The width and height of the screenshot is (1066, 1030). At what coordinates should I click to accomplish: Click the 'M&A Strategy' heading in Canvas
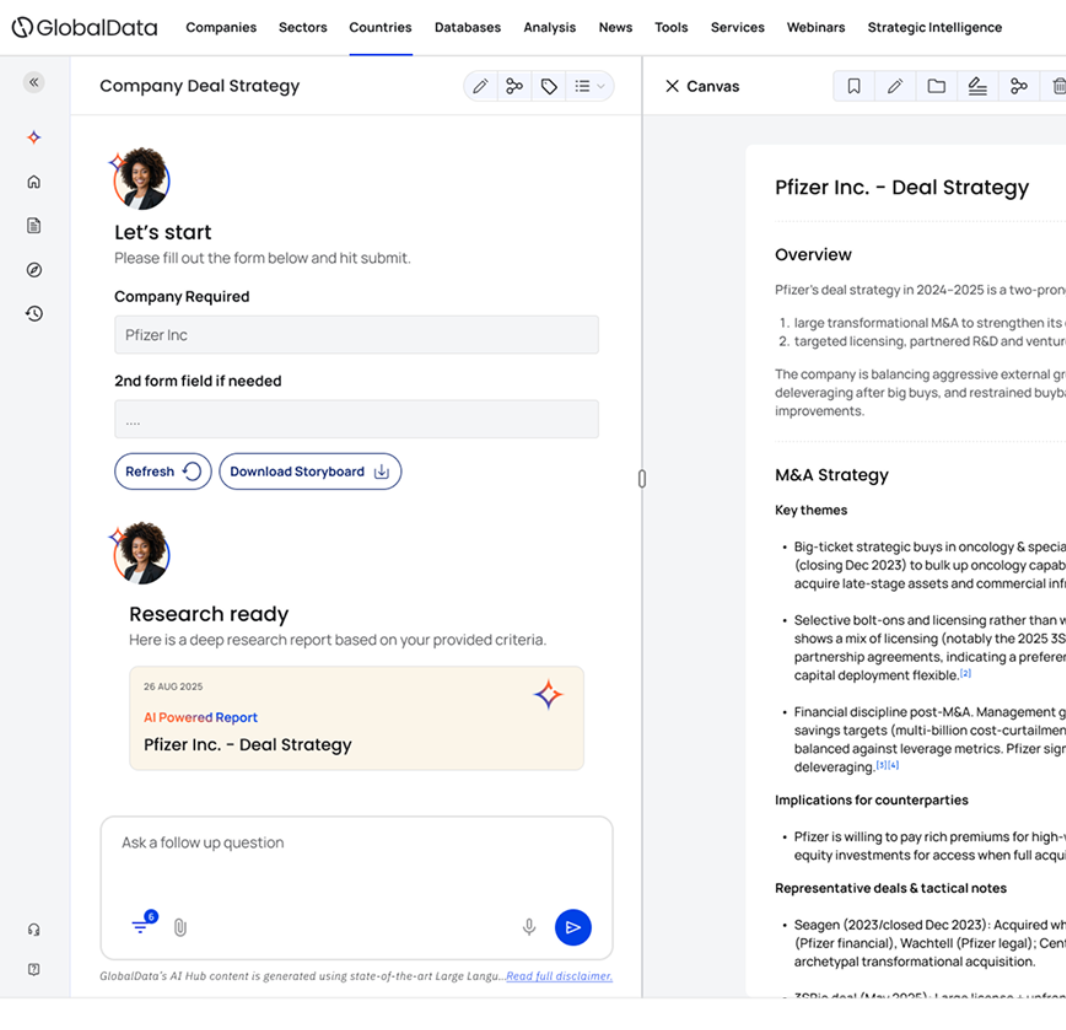tap(831, 475)
